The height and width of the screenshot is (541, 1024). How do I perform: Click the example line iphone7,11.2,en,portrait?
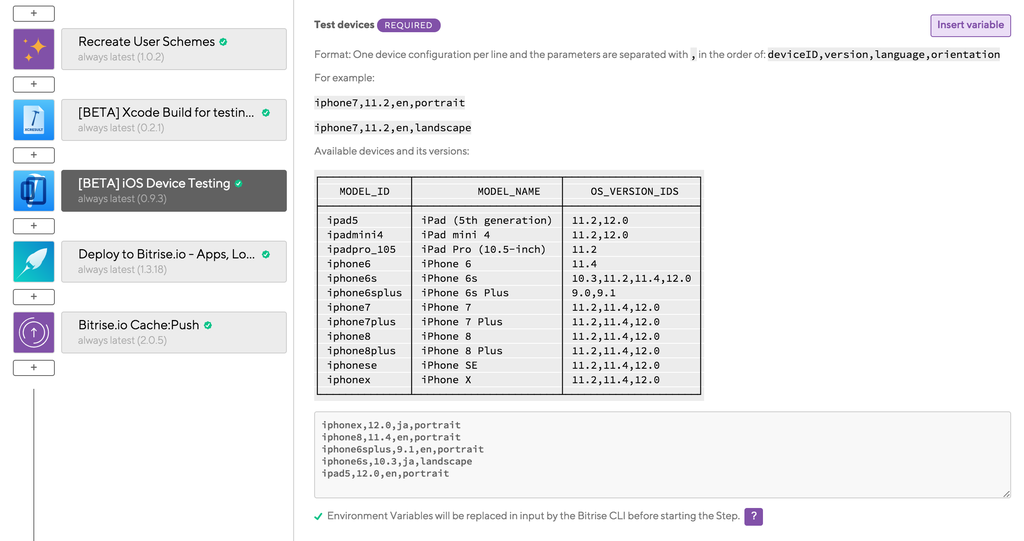[x=390, y=103]
